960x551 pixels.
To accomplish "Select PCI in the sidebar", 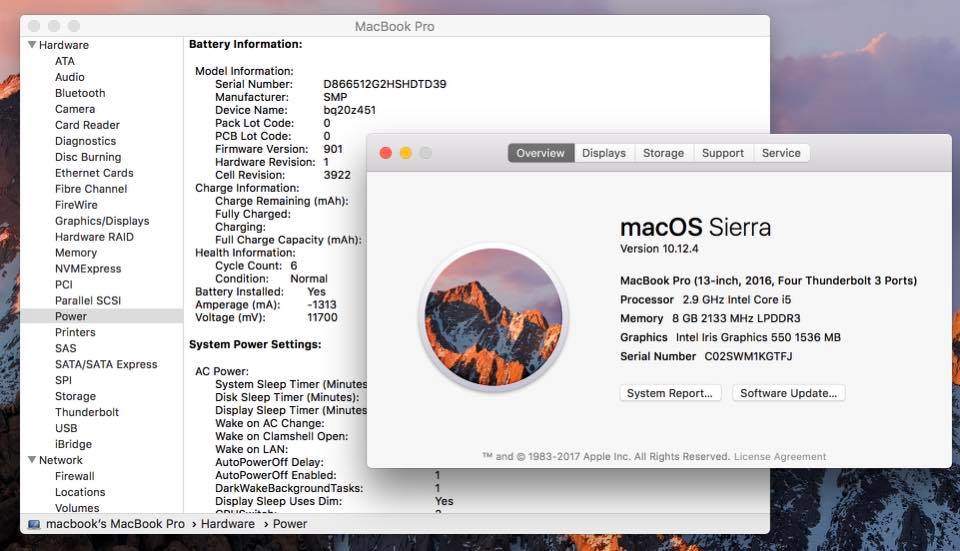I will coord(64,284).
